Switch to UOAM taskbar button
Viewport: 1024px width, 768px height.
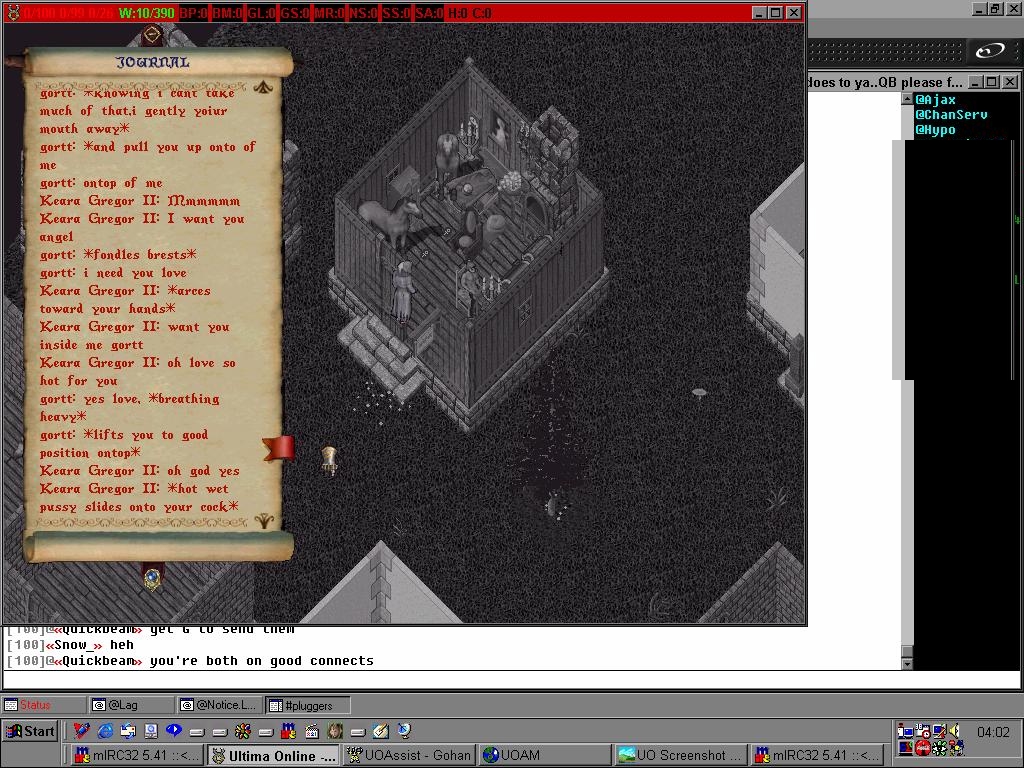(x=545, y=756)
